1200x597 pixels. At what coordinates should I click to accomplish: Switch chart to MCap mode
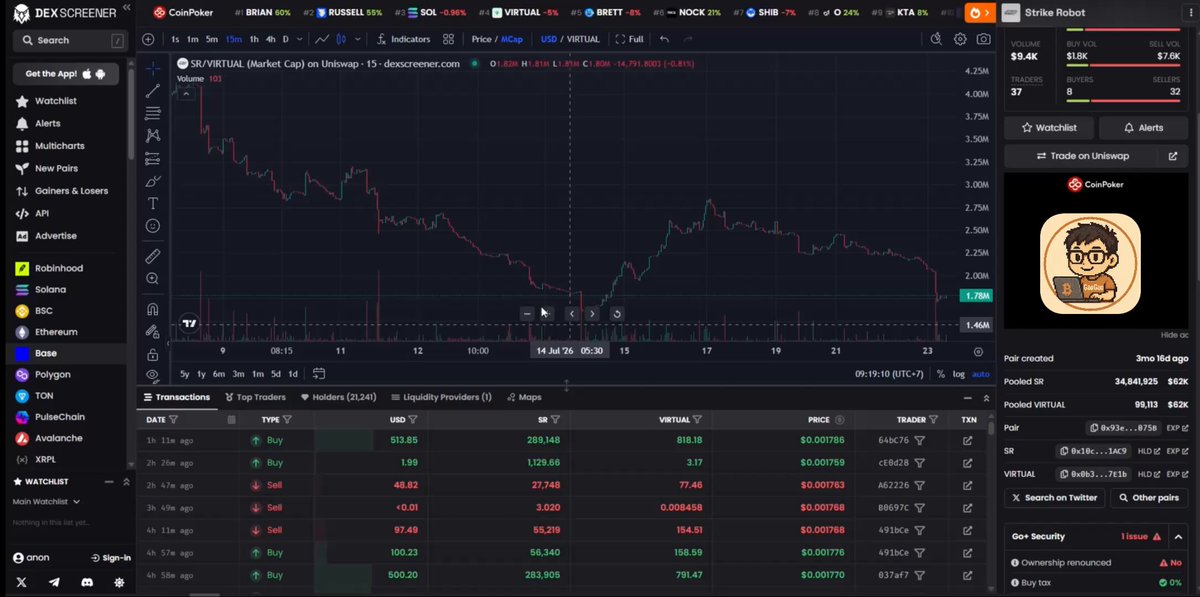coord(511,39)
